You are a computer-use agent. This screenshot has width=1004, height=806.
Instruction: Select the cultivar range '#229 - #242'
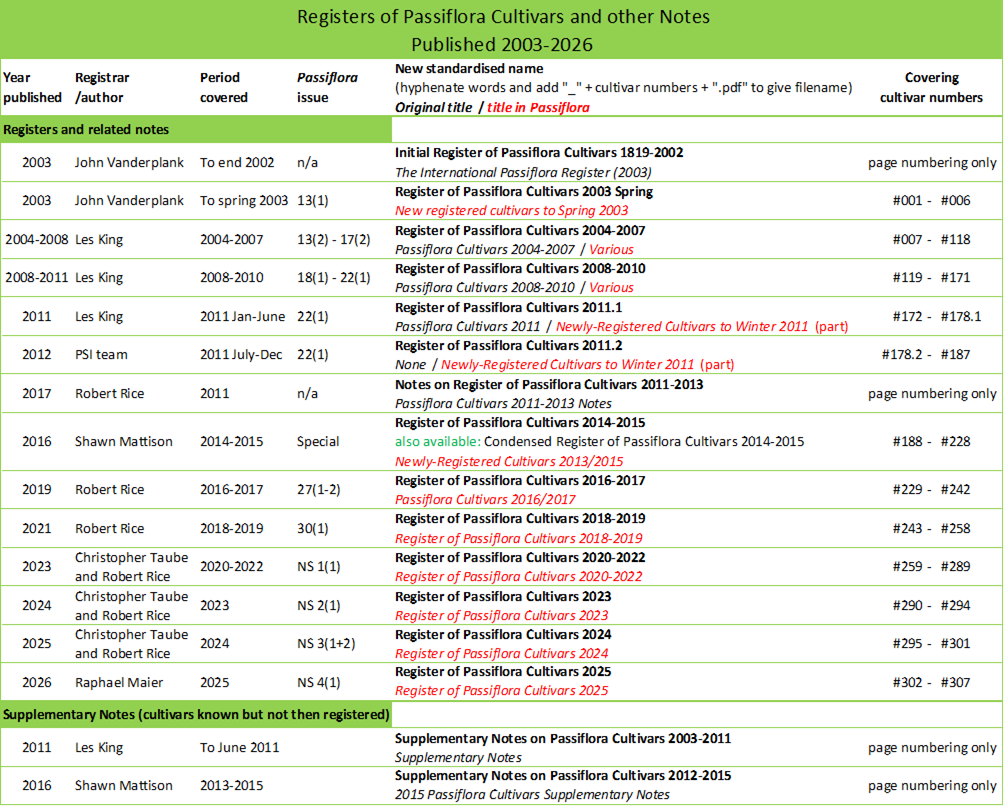[x=931, y=489]
